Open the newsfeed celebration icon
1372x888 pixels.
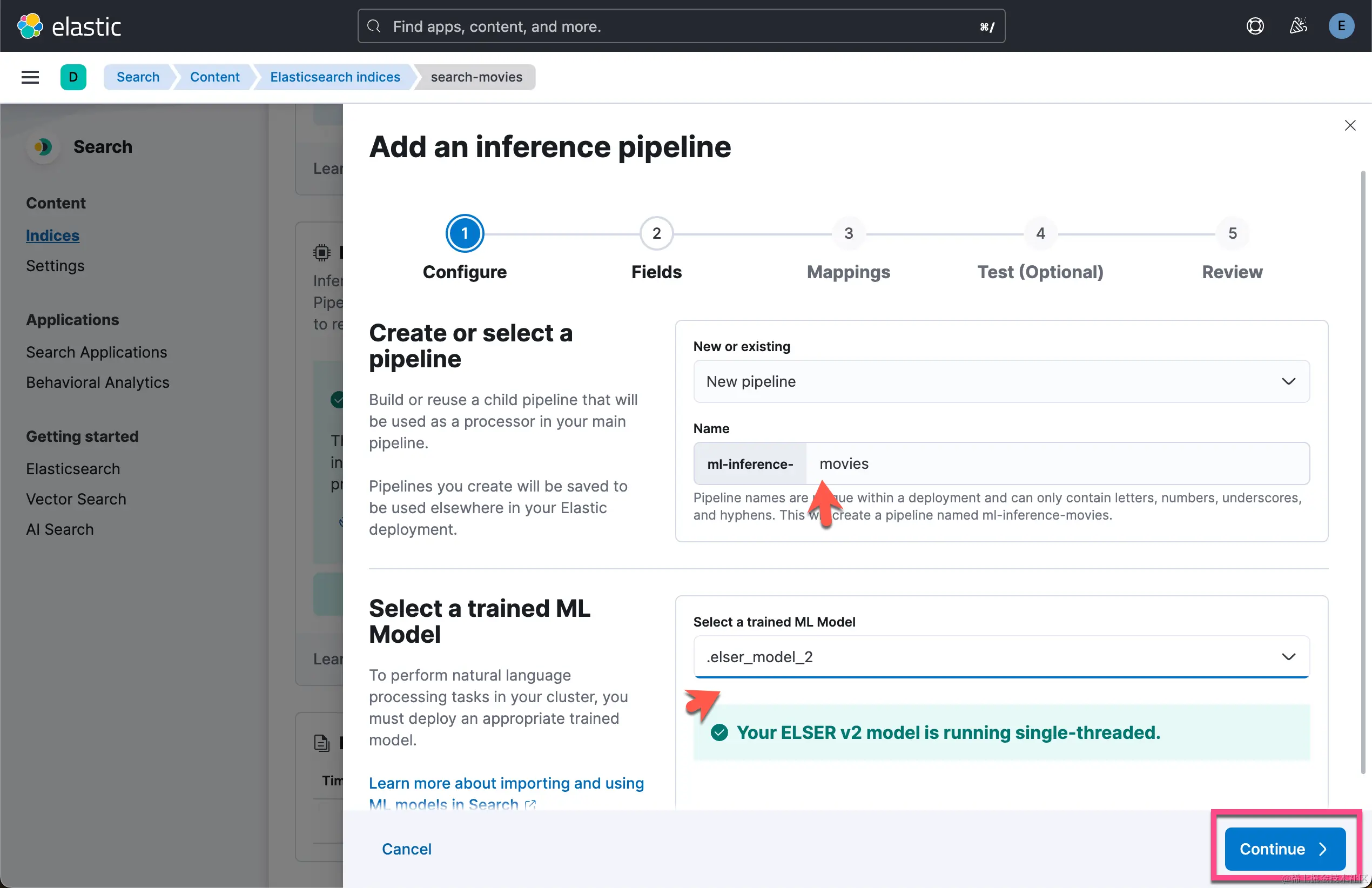[1297, 26]
